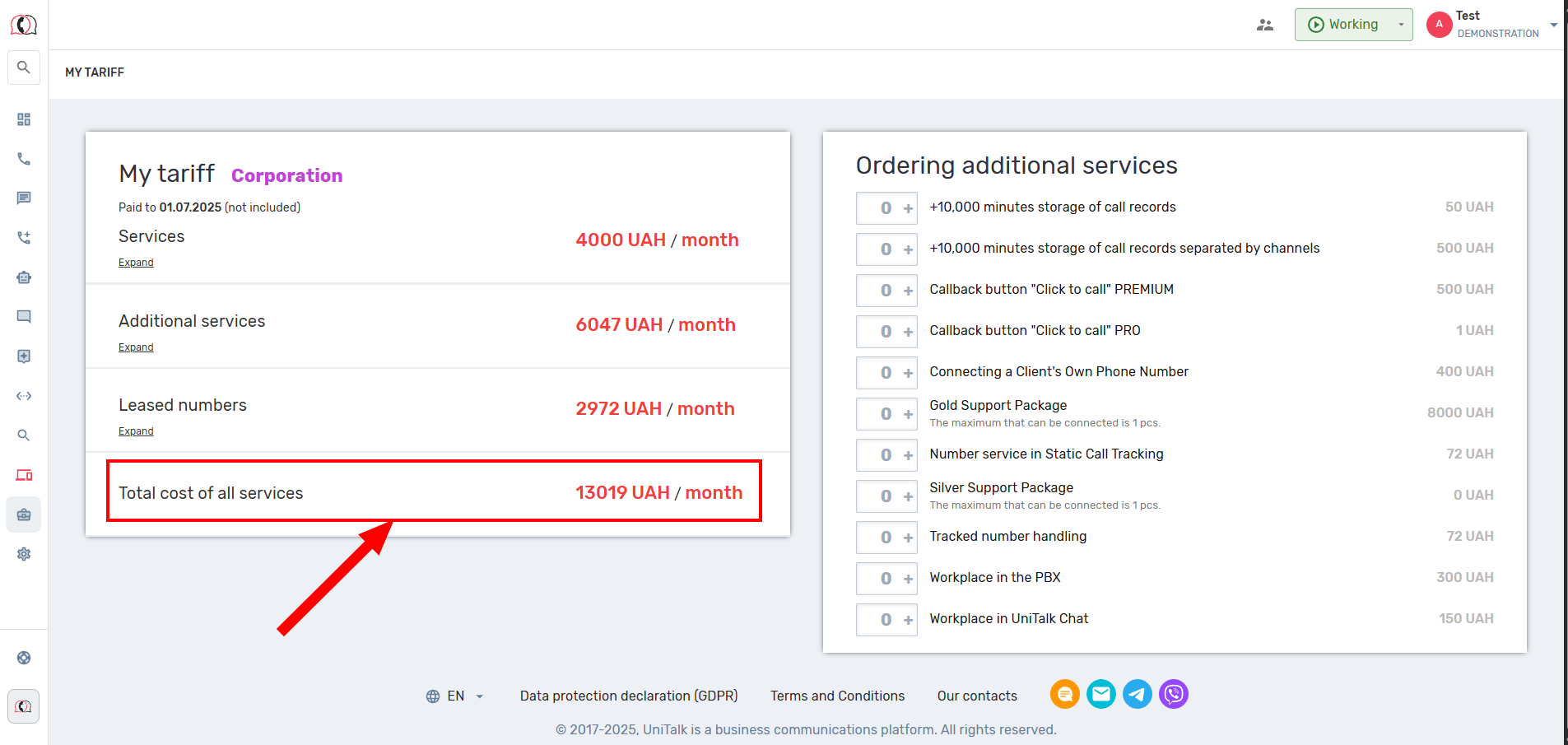Image resolution: width=1568 pixels, height=745 pixels.
Task: Open the dashboard grid icon in the sidebar
Action: 24,119
